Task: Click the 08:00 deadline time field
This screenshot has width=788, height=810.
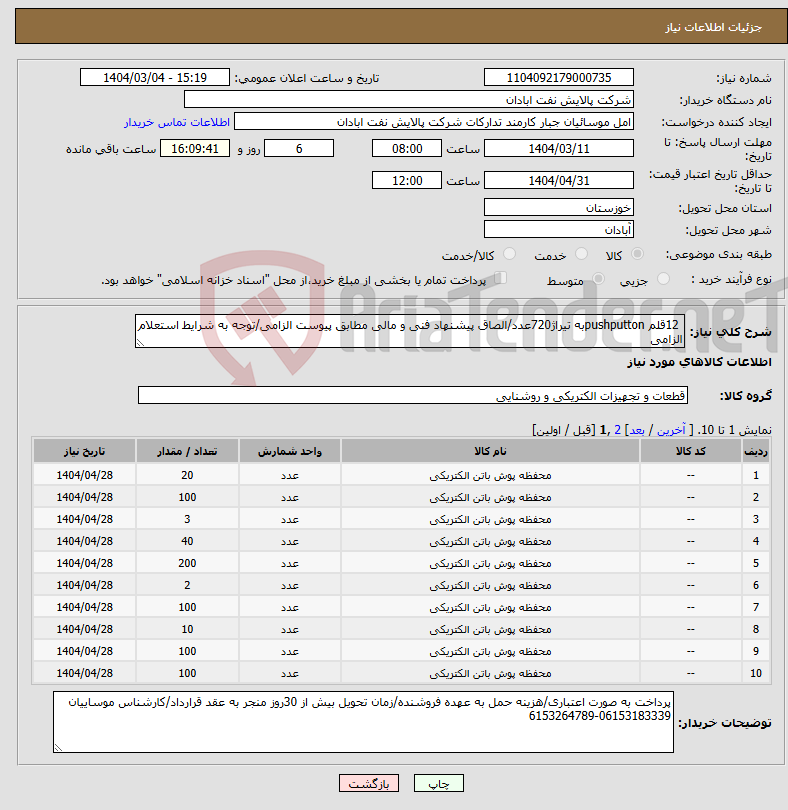Action: pos(407,149)
